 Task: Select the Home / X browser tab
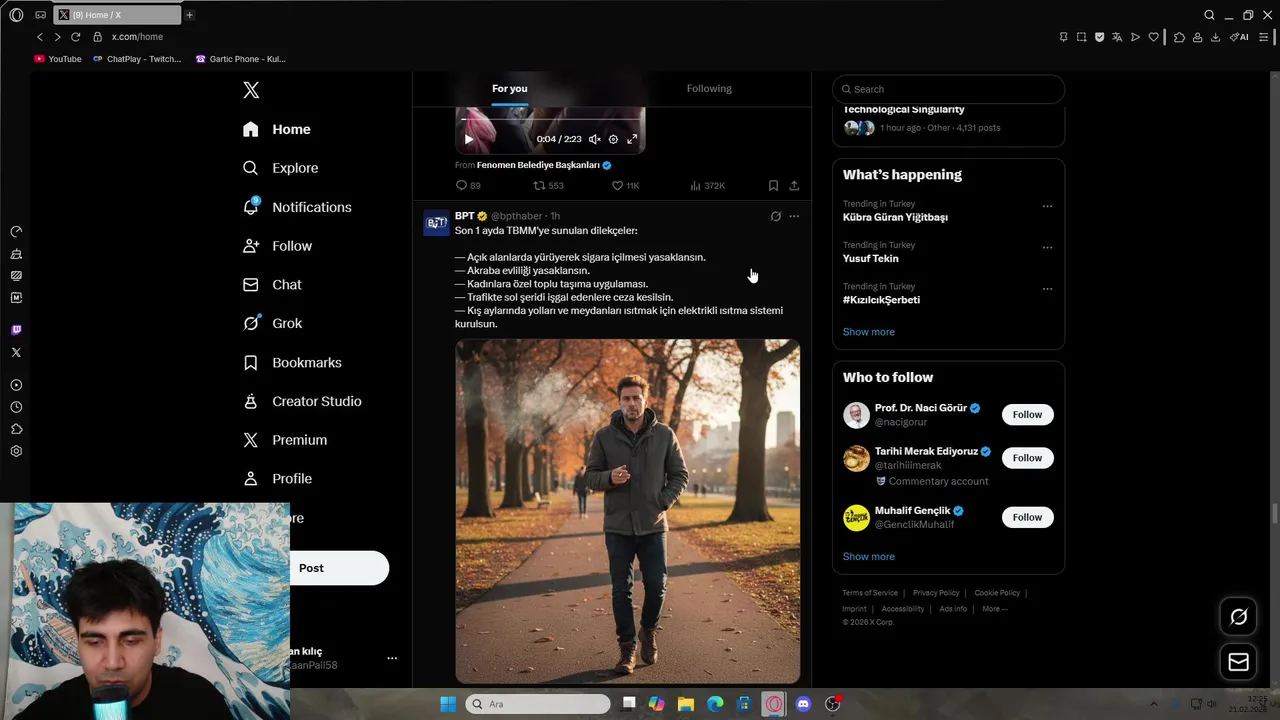(116, 15)
